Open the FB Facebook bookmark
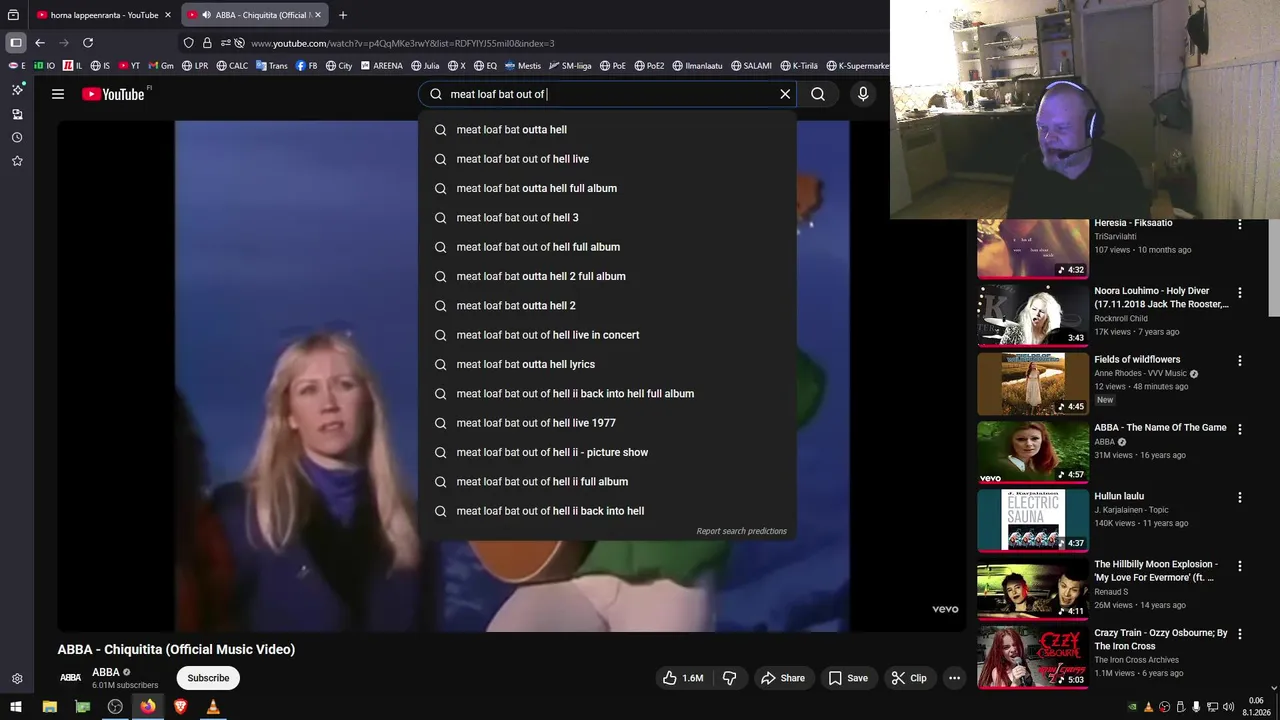The height and width of the screenshot is (720, 1280). coord(306,66)
